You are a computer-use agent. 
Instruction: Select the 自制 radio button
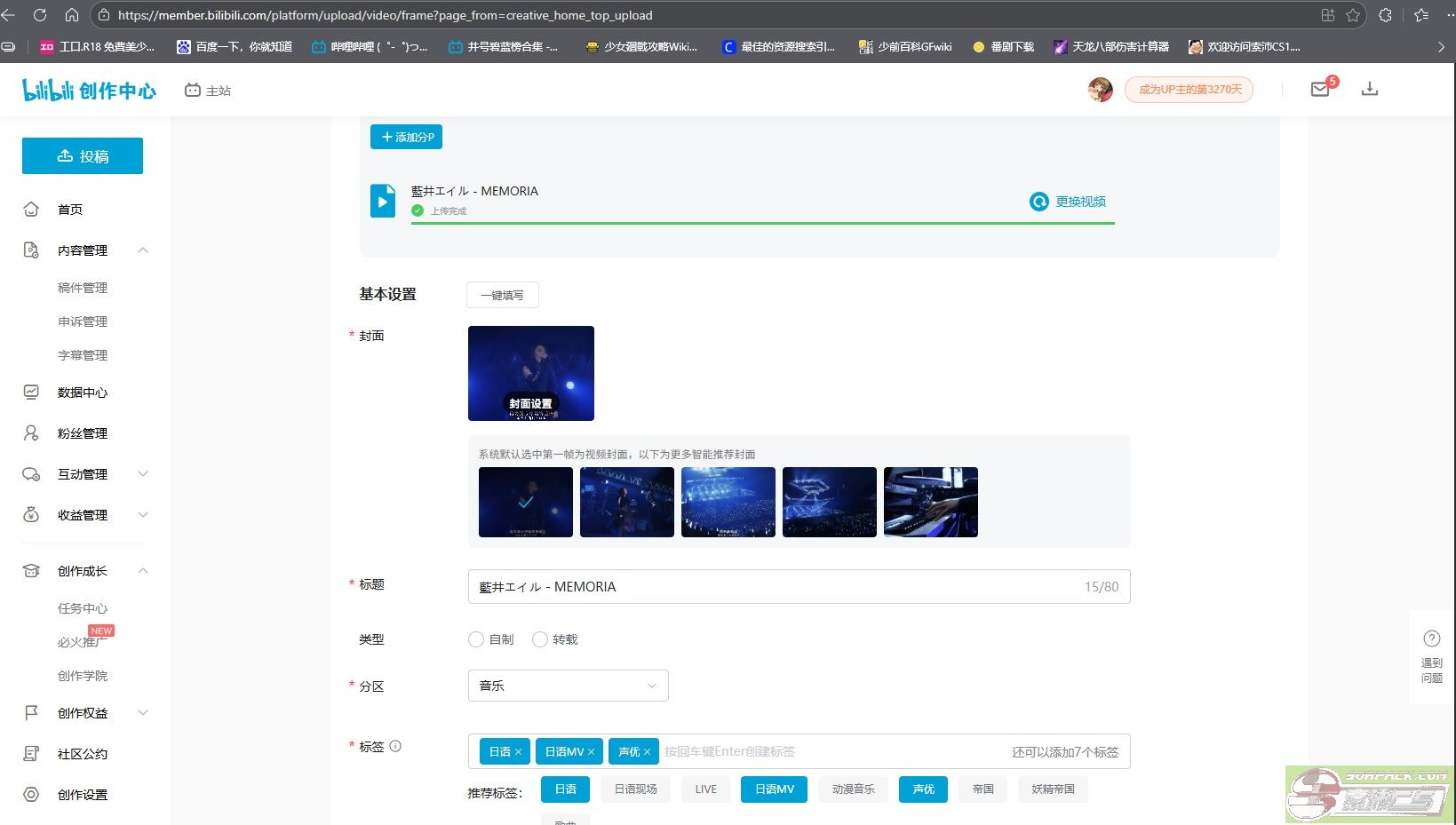click(x=476, y=639)
